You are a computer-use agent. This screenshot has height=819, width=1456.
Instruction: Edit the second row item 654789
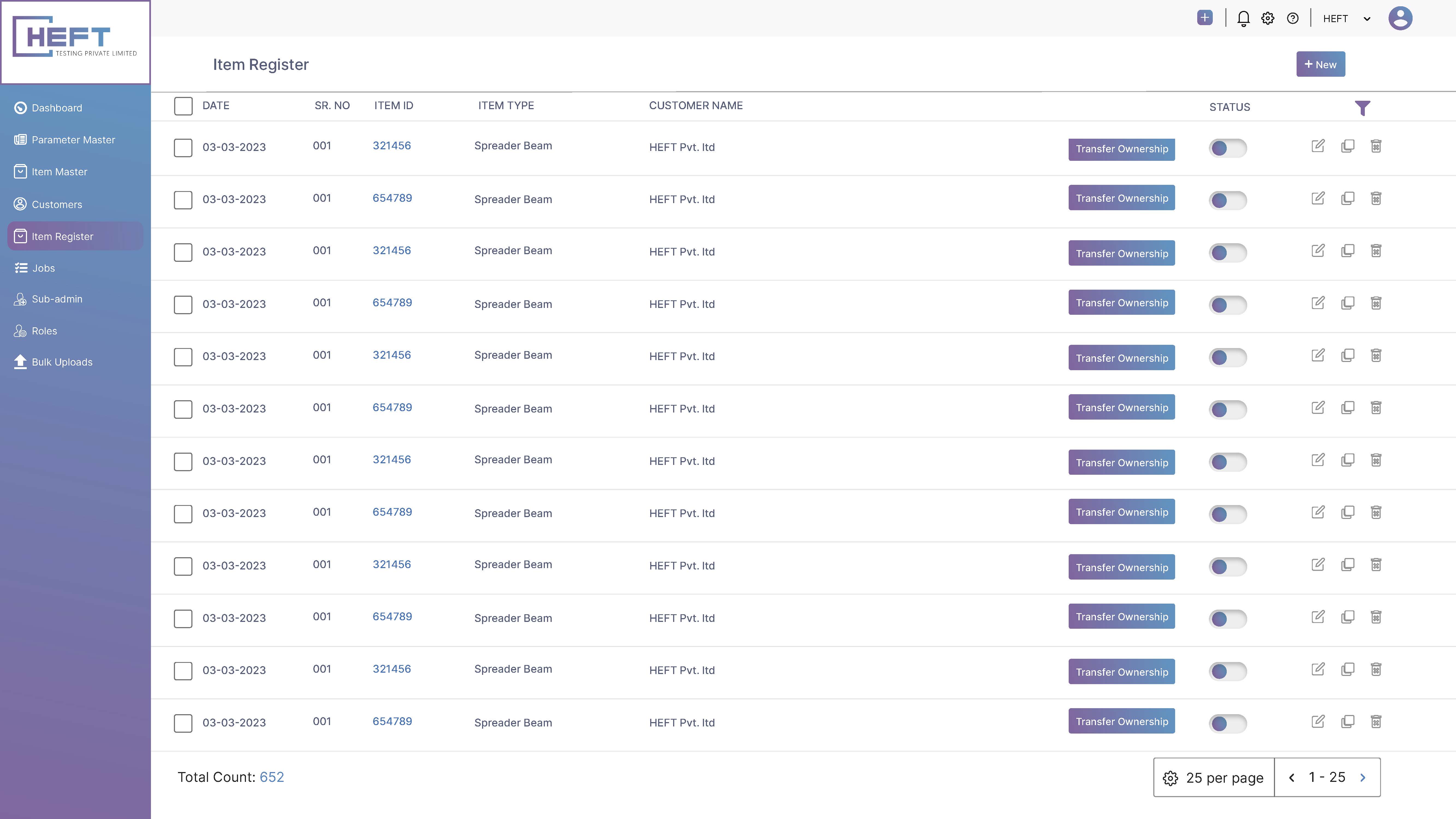pyautogui.click(x=1318, y=198)
